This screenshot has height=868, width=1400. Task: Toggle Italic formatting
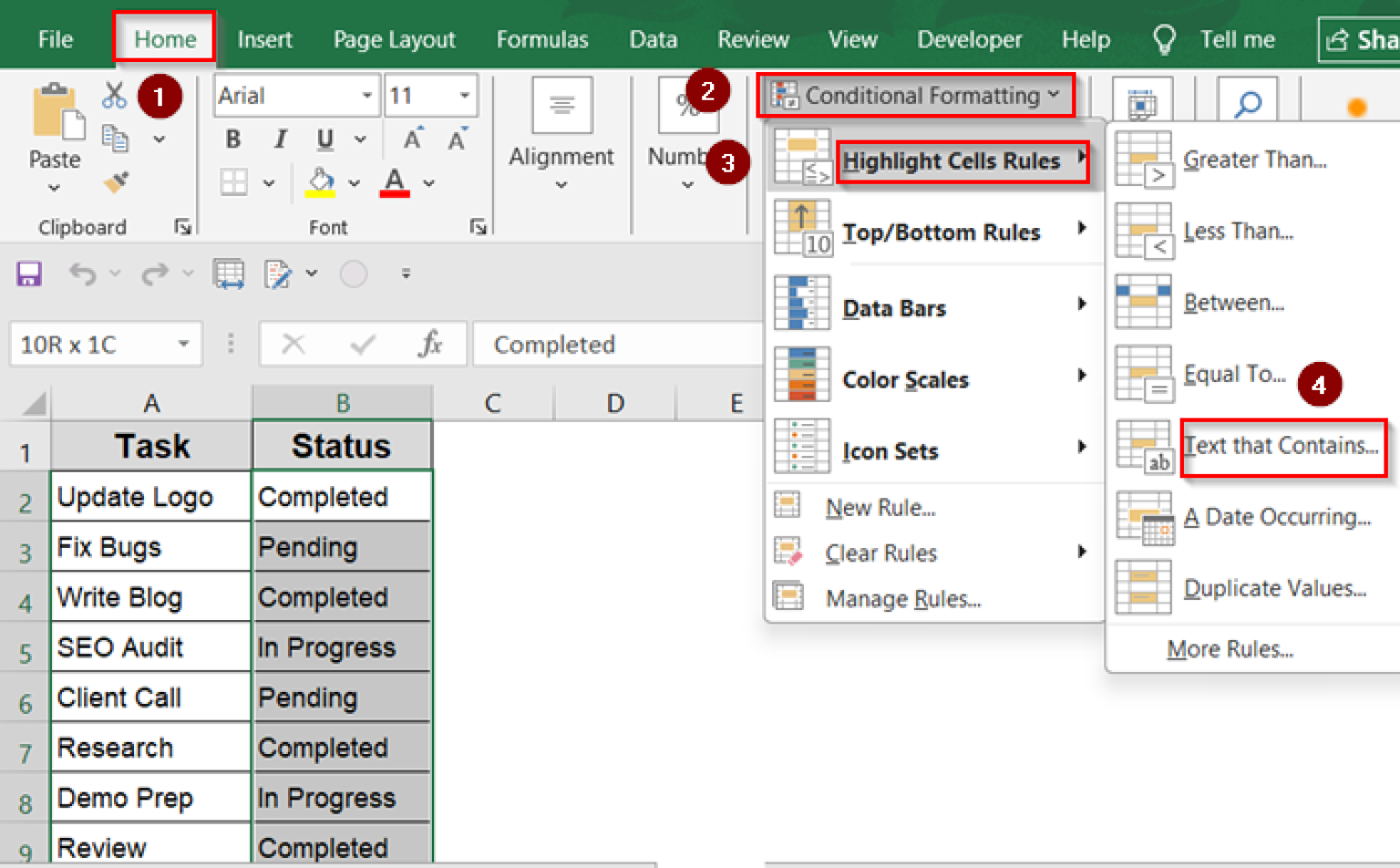point(280,139)
